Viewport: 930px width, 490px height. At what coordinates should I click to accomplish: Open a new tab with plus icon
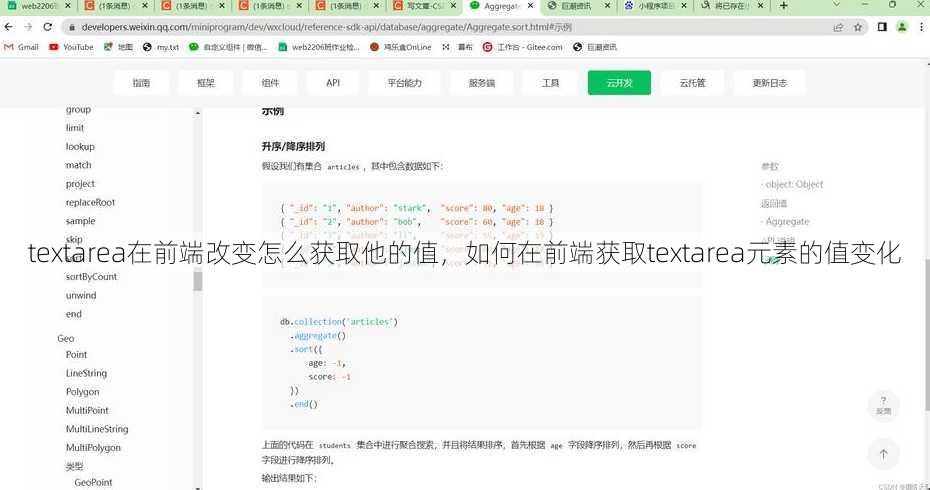click(784, 6)
